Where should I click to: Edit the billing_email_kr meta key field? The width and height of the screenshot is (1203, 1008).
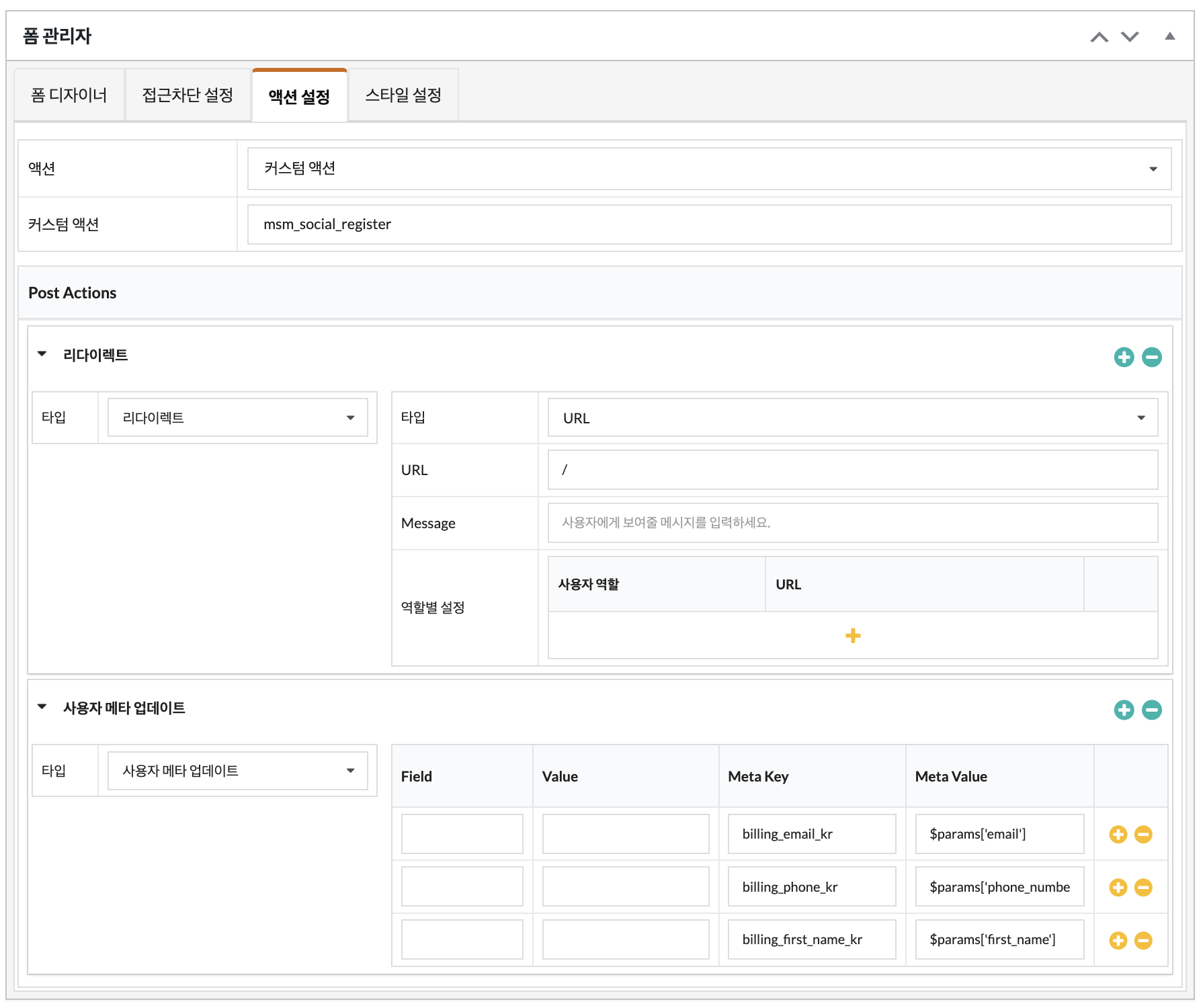click(812, 834)
